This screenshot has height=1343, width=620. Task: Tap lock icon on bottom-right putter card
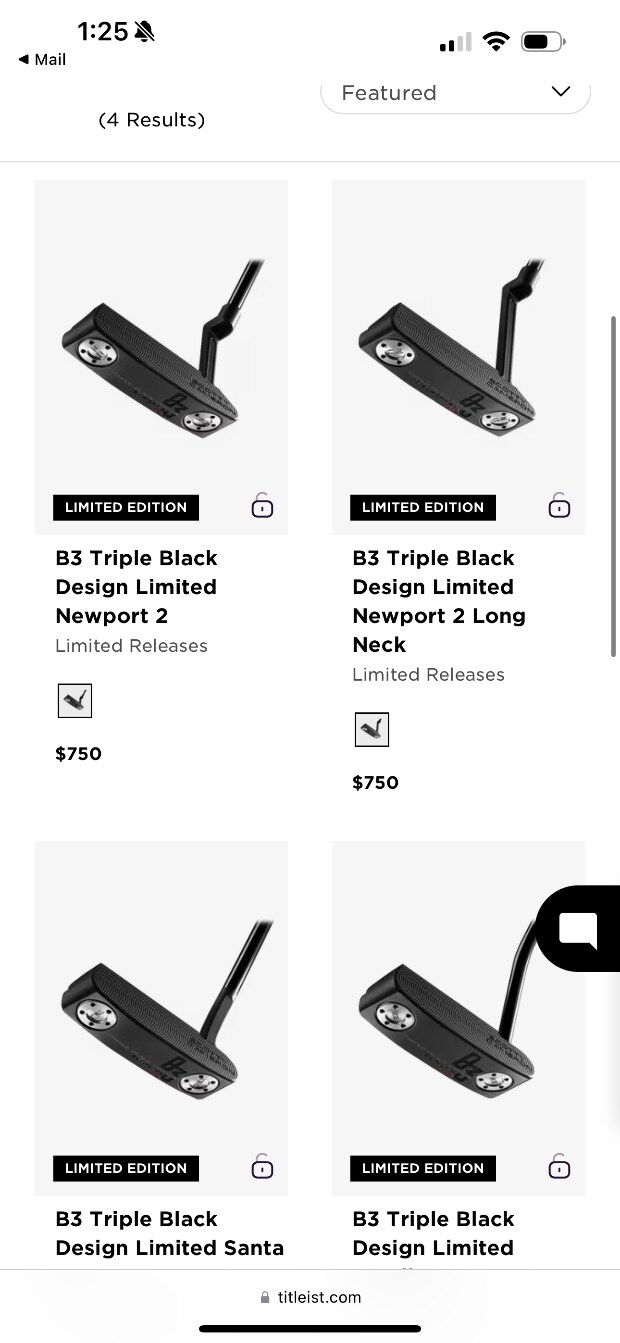pos(559,1167)
